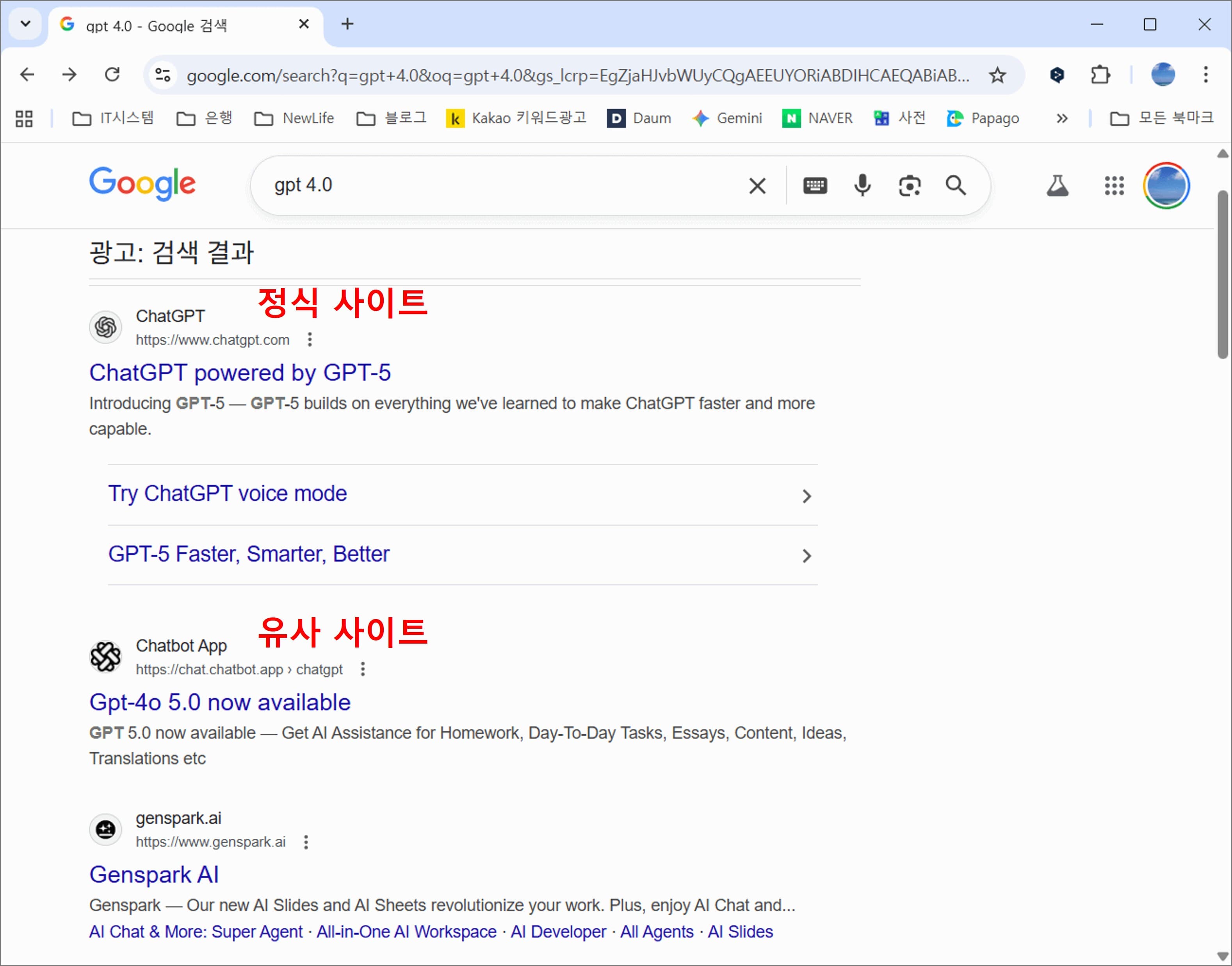Open the on-screen keyboard input icon

pos(815,185)
